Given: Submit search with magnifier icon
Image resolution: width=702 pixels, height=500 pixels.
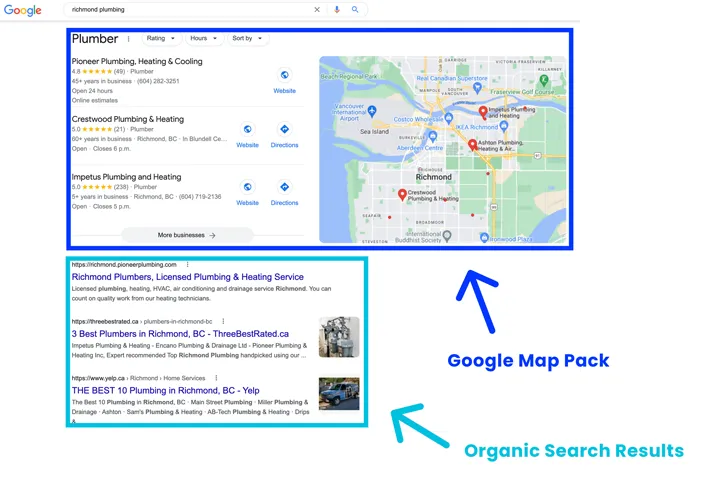Looking at the screenshot, I should pyautogui.click(x=355, y=9).
